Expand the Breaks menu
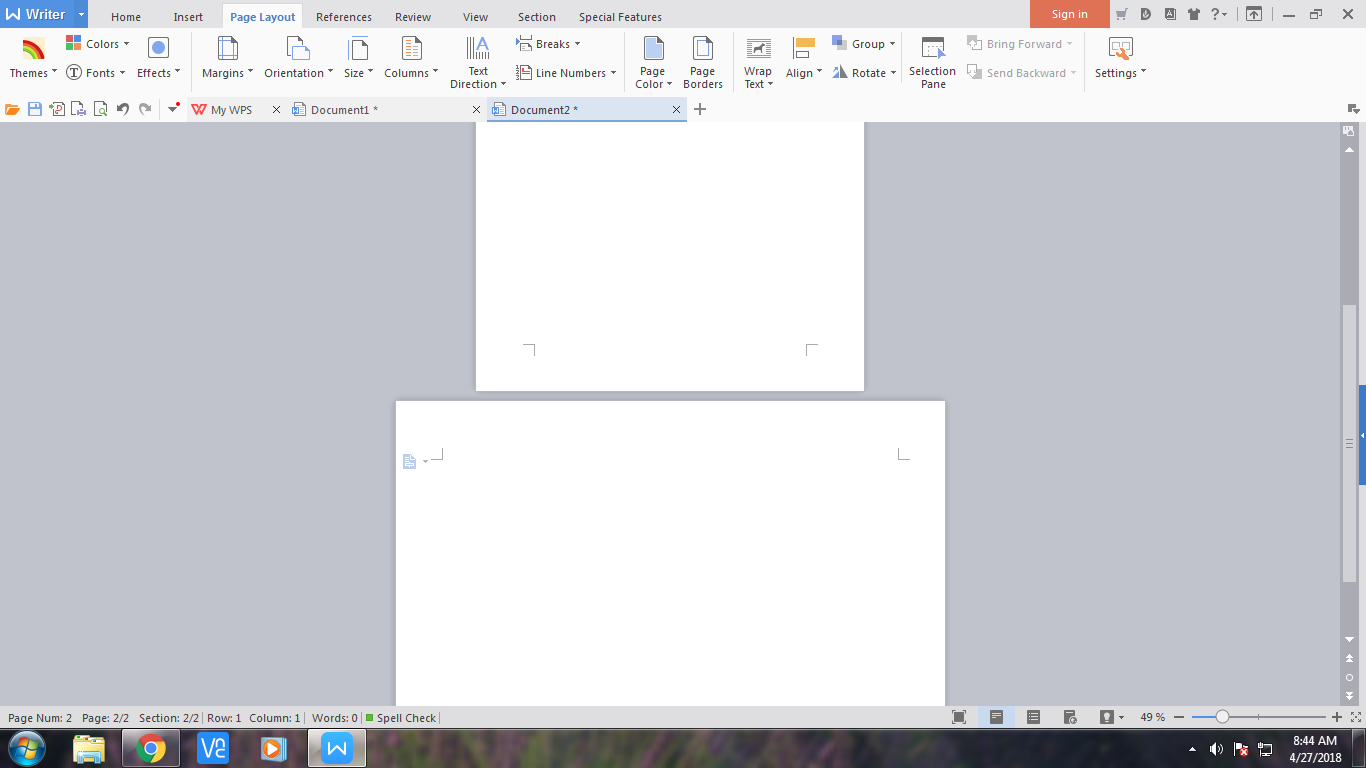The image size is (1366, 768). click(x=549, y=43)
